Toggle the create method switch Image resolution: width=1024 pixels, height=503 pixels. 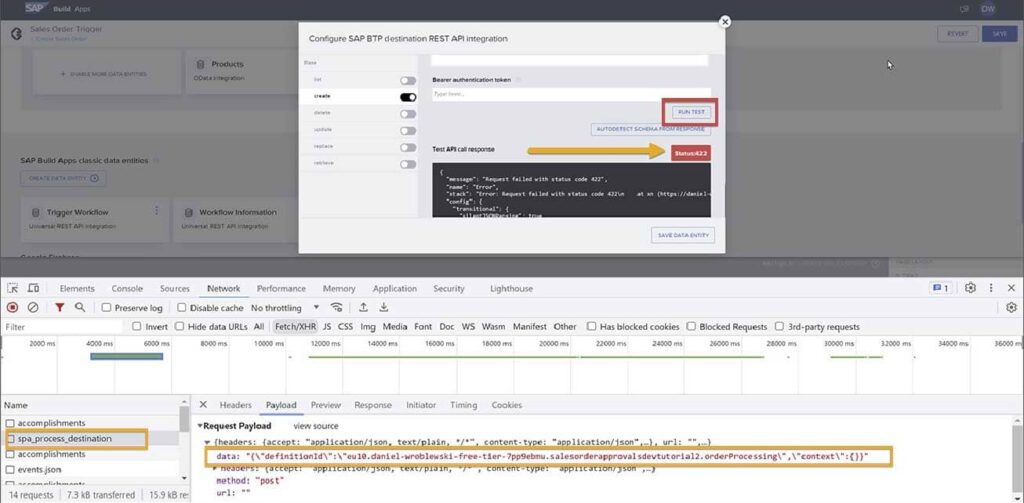coord(408,97)
